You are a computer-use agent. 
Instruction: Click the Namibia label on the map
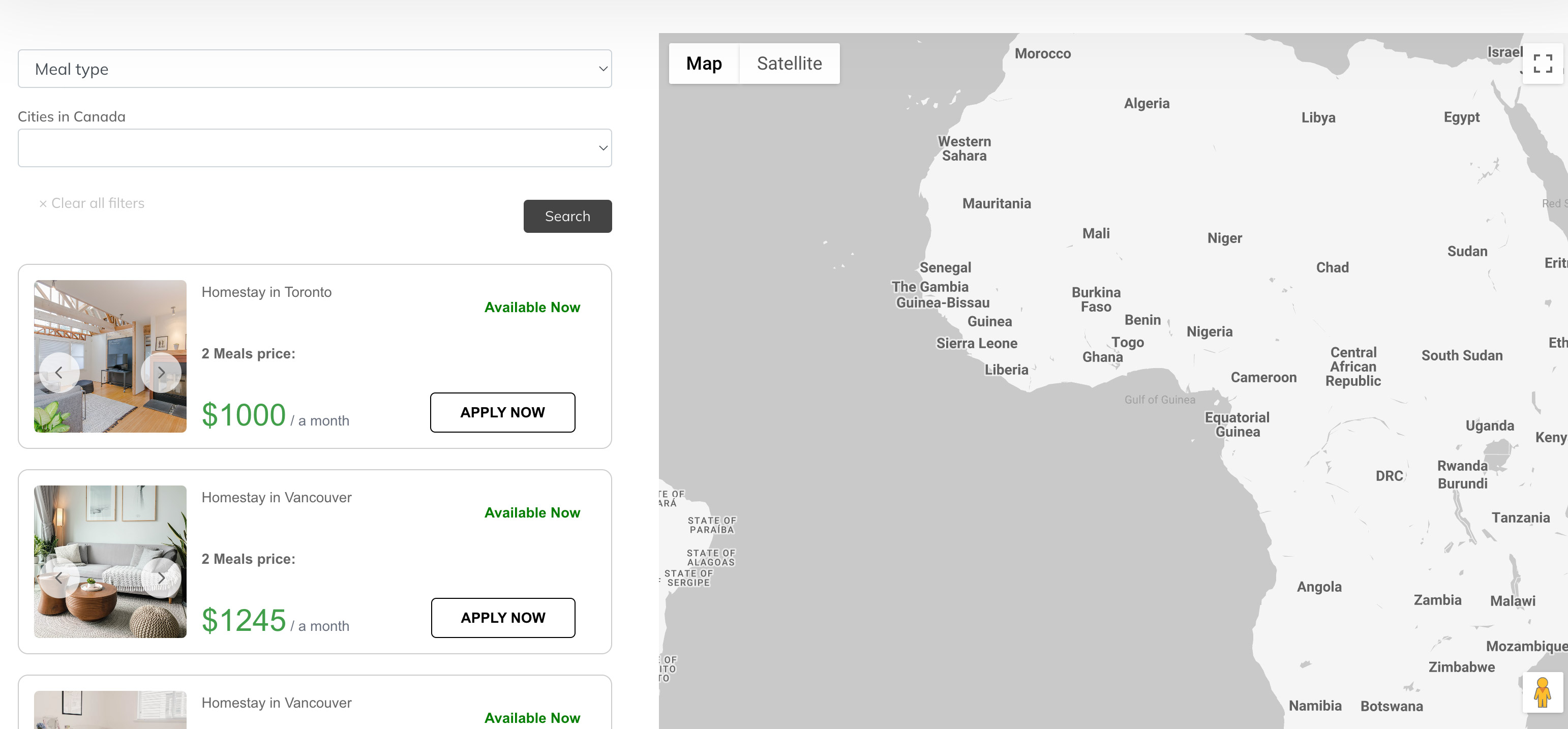click(1315, 706)
